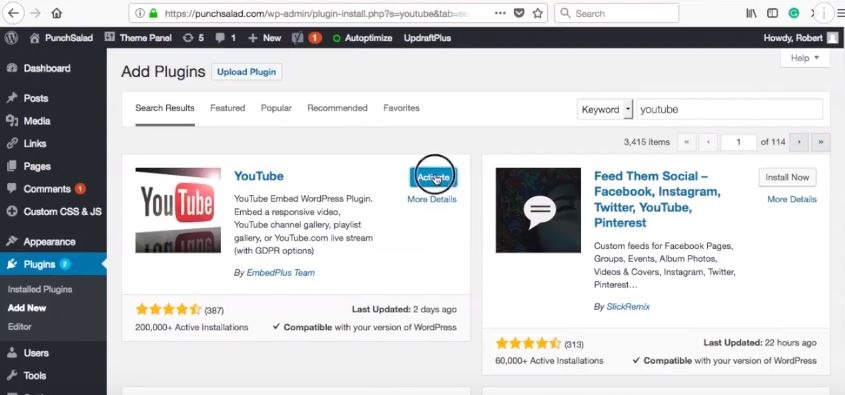Install Feed Them Social plugin now
The image size is (845, 395).
coord(787,177)
